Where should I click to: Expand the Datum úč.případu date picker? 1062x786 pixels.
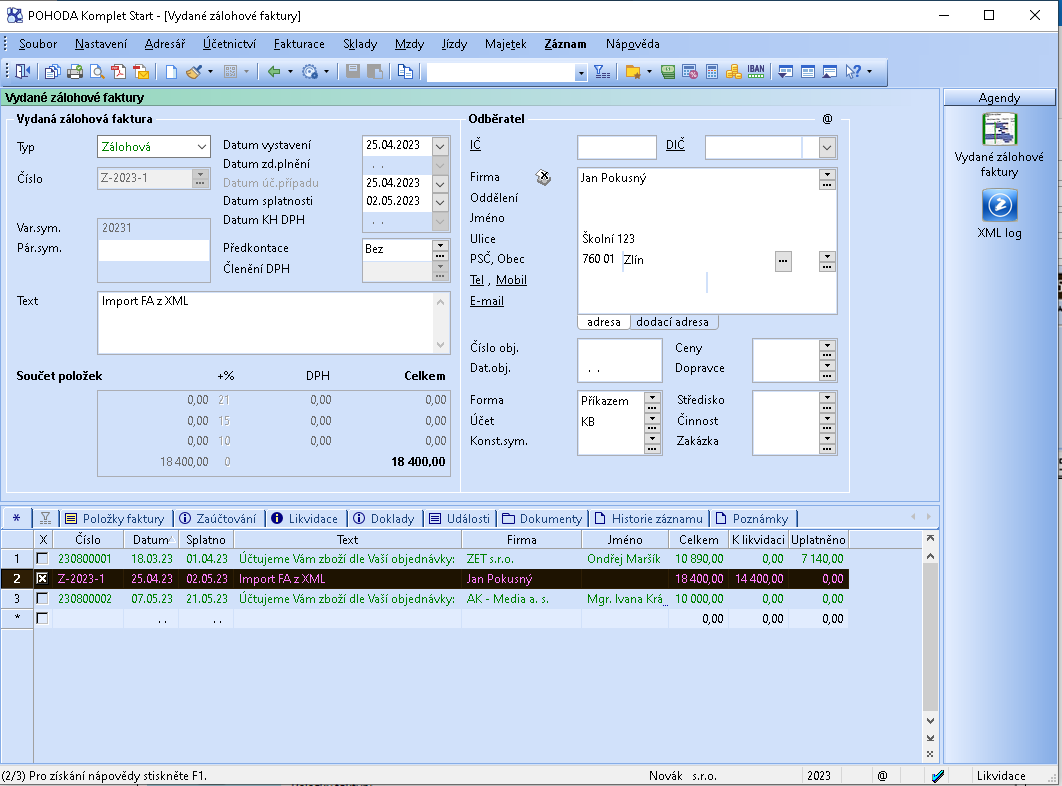(440, 184)
